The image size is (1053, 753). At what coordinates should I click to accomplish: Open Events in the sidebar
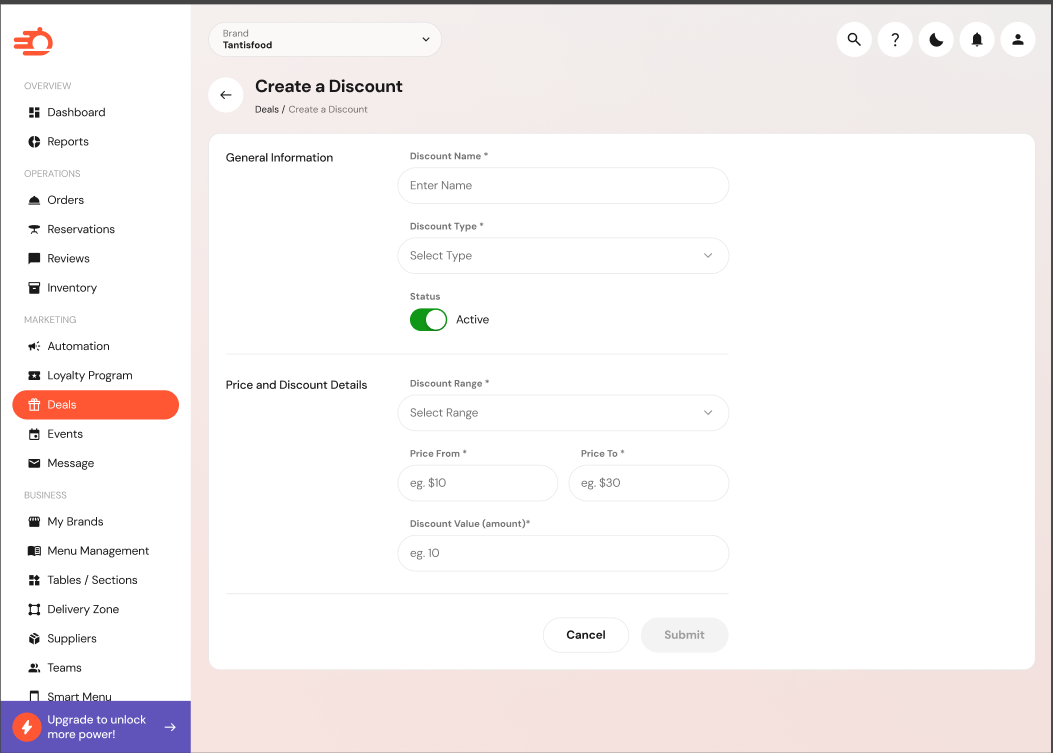[x=95, y=434]
